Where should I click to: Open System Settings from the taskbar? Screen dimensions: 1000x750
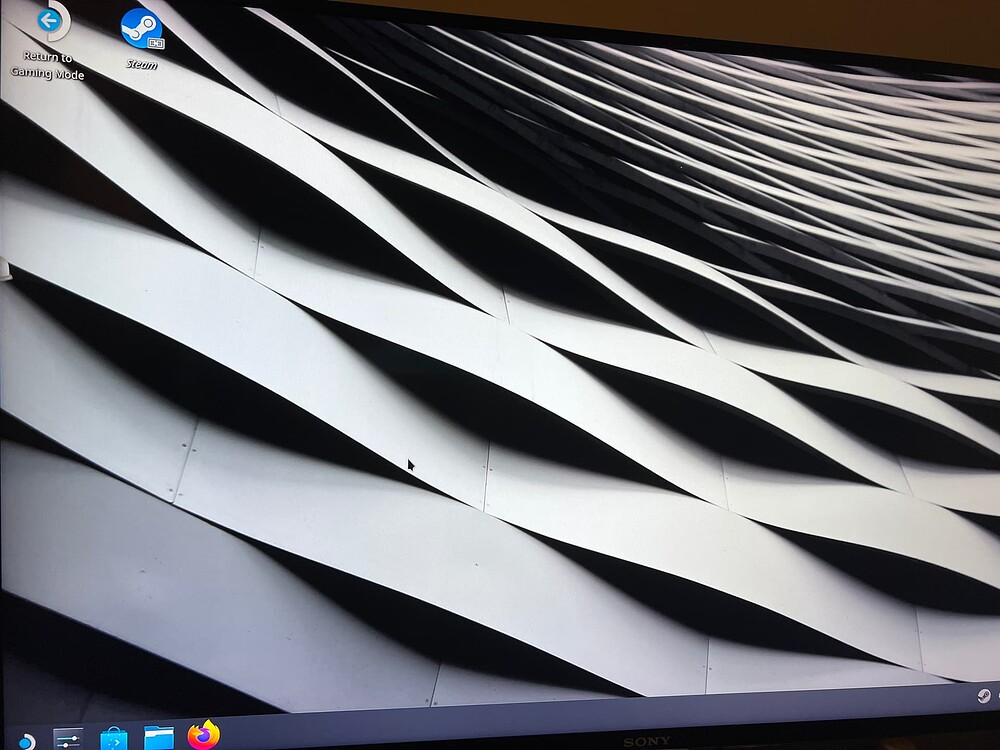tap(68, 739)
